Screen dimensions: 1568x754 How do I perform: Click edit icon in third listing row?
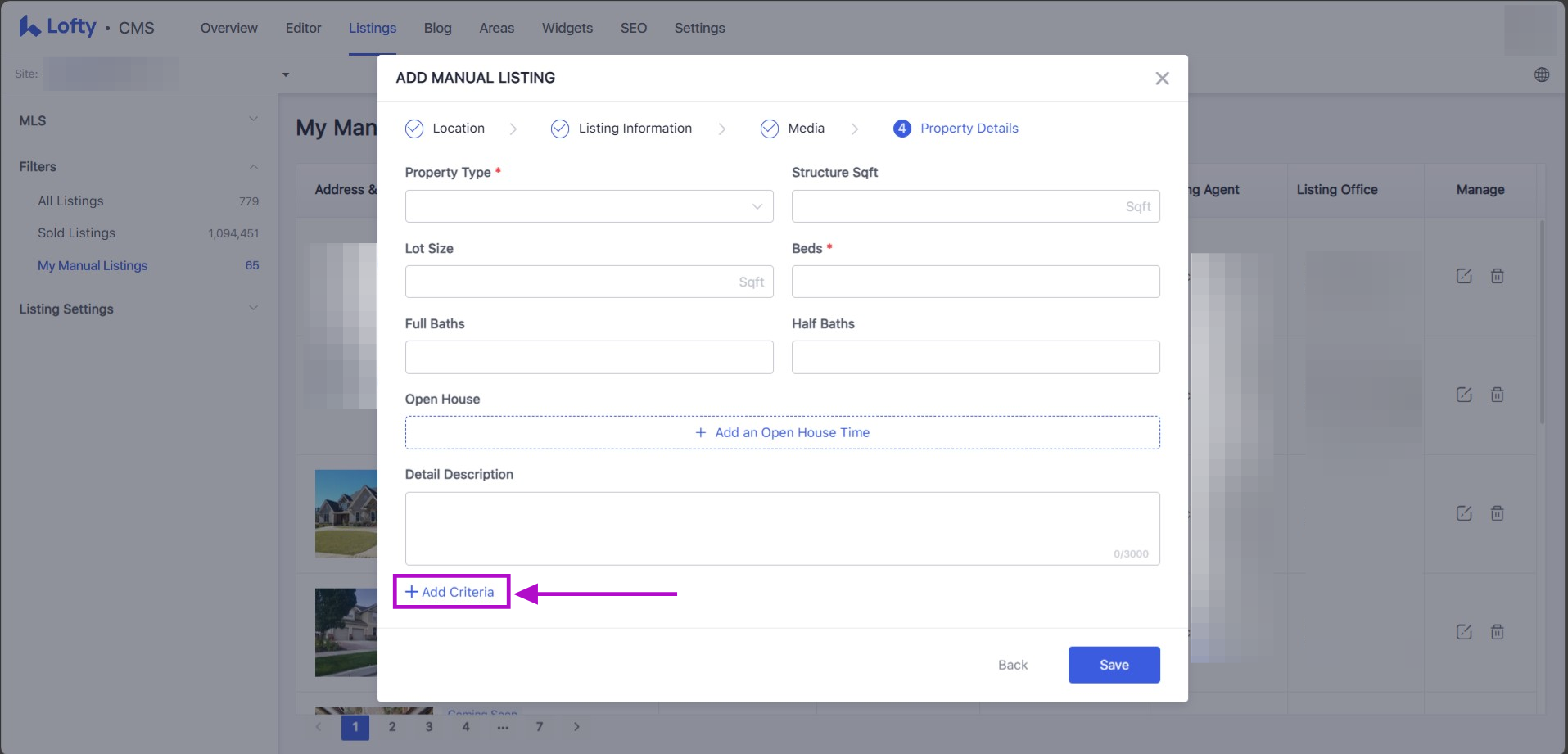[x=1464, y=513]
